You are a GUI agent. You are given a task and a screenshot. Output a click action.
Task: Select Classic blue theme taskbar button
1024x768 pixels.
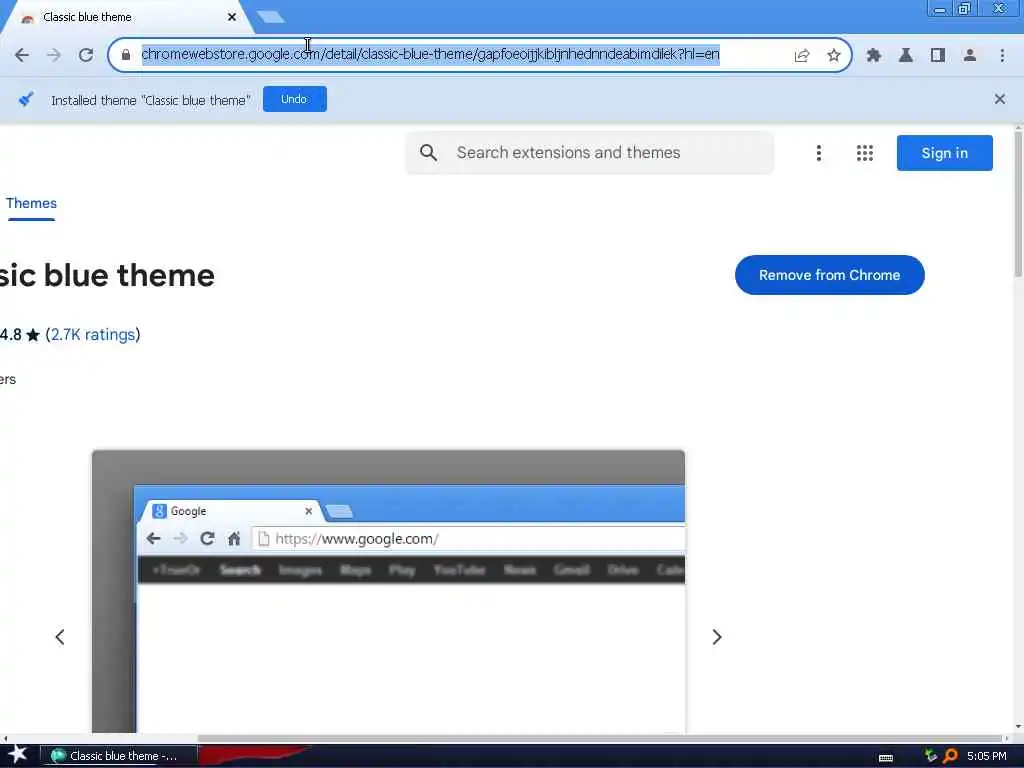tap(119, 756)
